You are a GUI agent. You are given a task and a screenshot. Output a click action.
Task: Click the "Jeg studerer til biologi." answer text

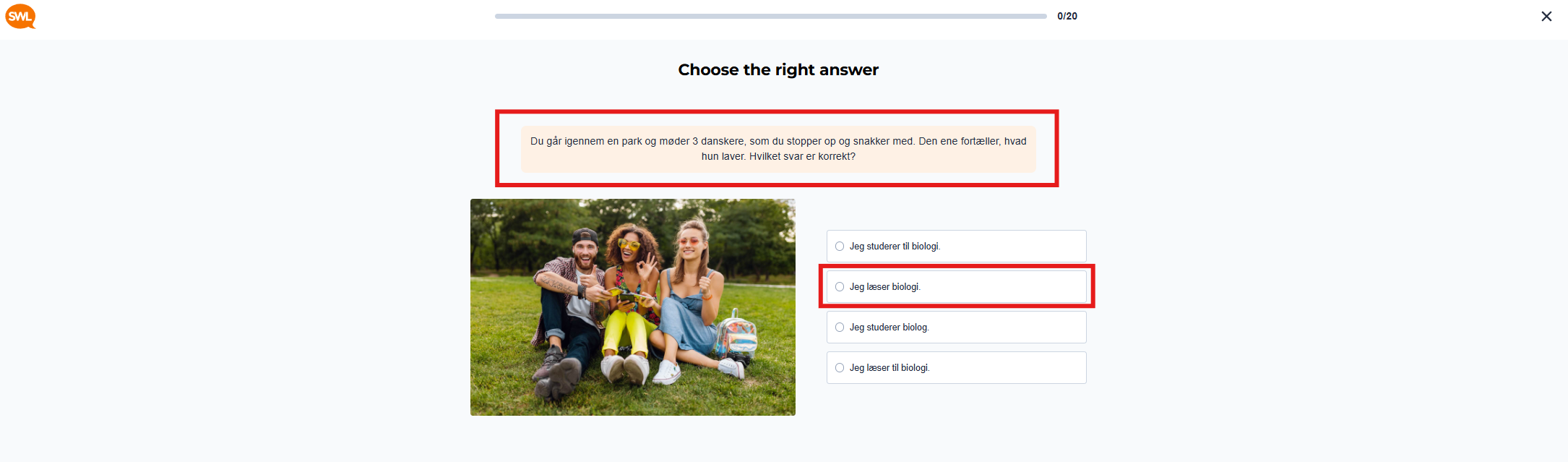(x=895, y=247)
